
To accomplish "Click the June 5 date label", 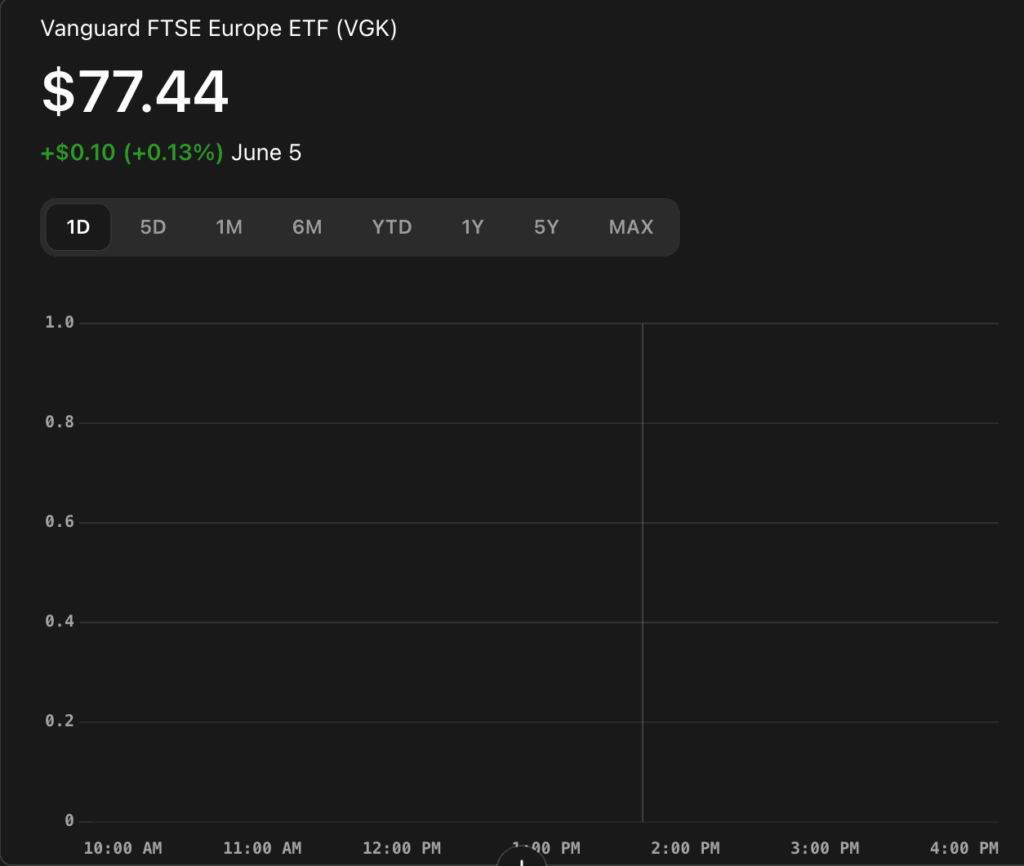I will [266, 153].
